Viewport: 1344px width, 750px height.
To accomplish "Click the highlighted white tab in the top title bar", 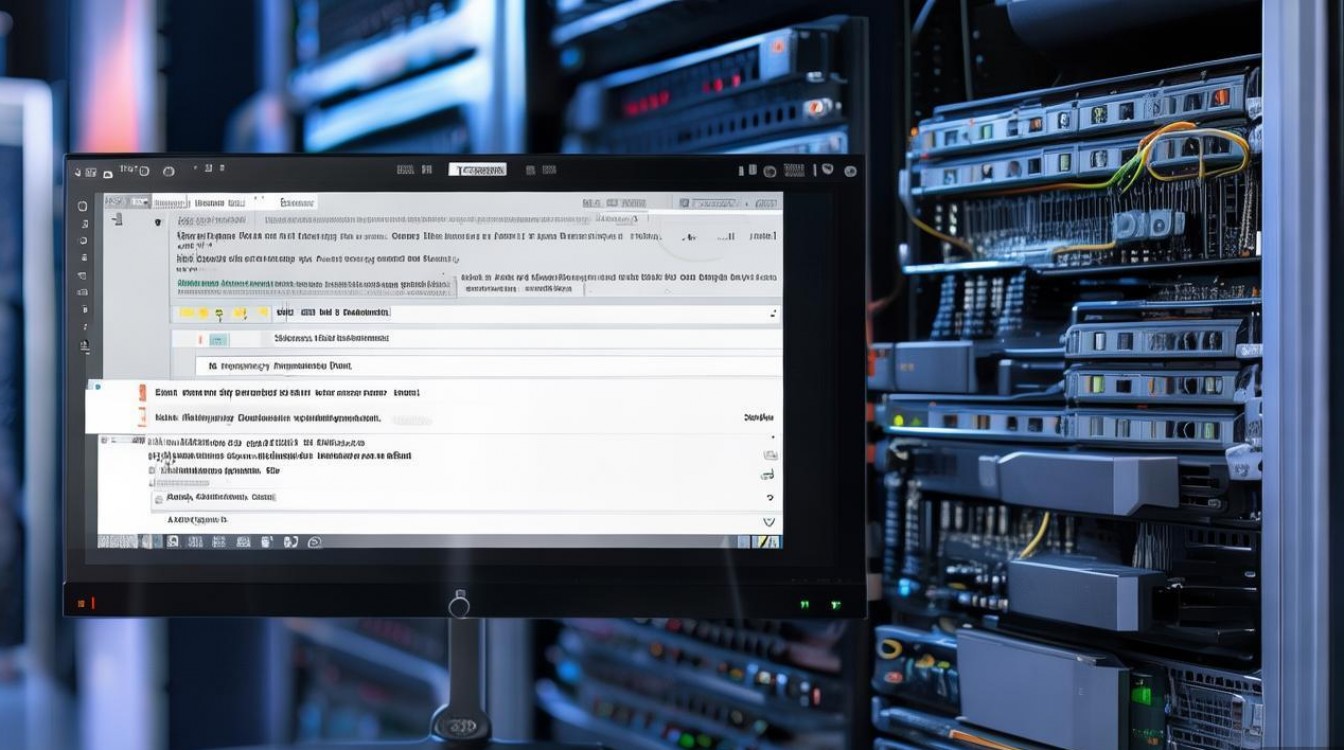I will pyautogui.click(x=478, y=170).
